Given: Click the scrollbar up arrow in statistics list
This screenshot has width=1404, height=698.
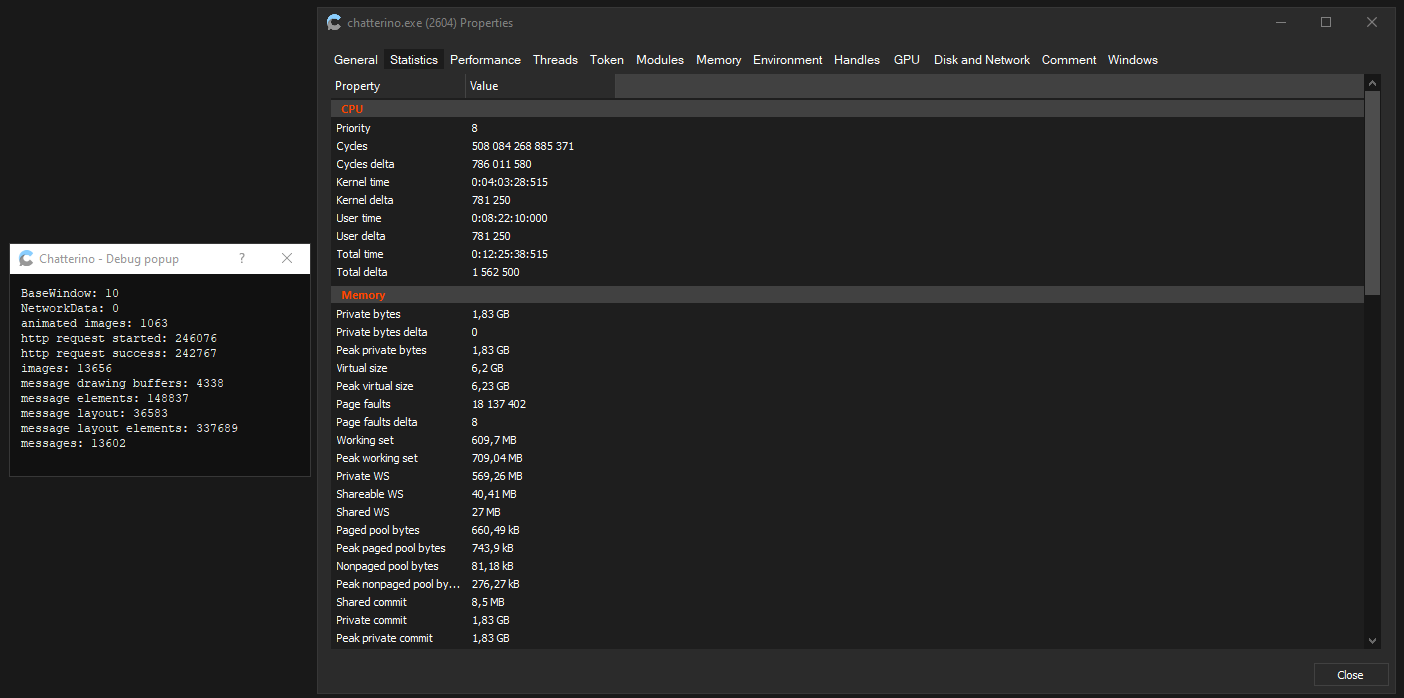Looking at the screenshot, I should click(x=1372, y=83).
